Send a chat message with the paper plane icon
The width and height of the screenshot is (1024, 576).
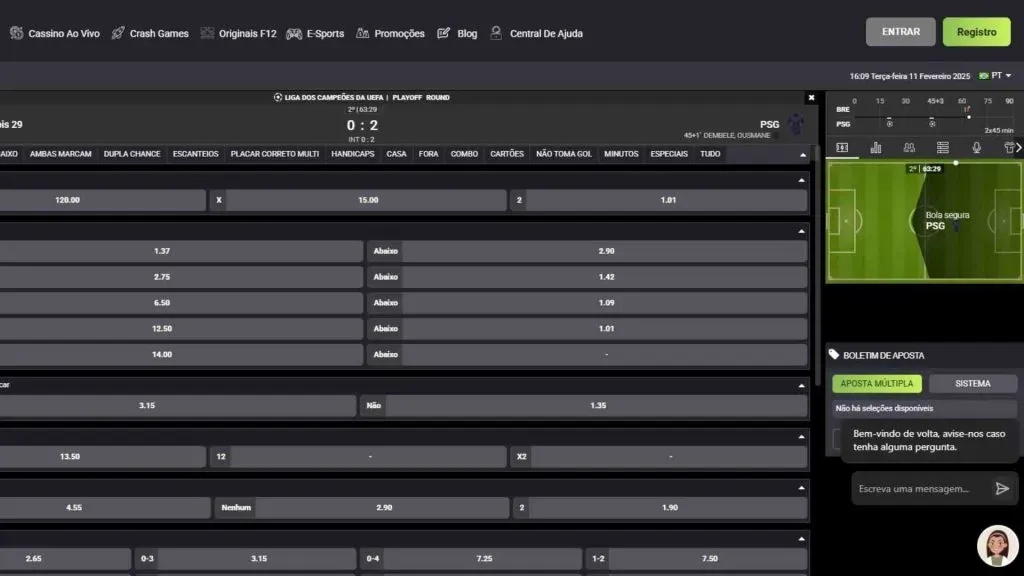click(x=1001, y=489)
